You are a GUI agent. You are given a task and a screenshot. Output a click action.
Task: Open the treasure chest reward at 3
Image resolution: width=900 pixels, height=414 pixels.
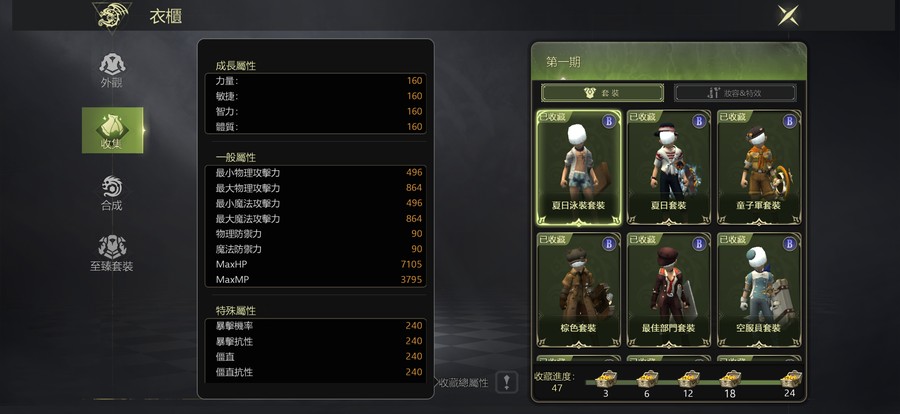606,379
